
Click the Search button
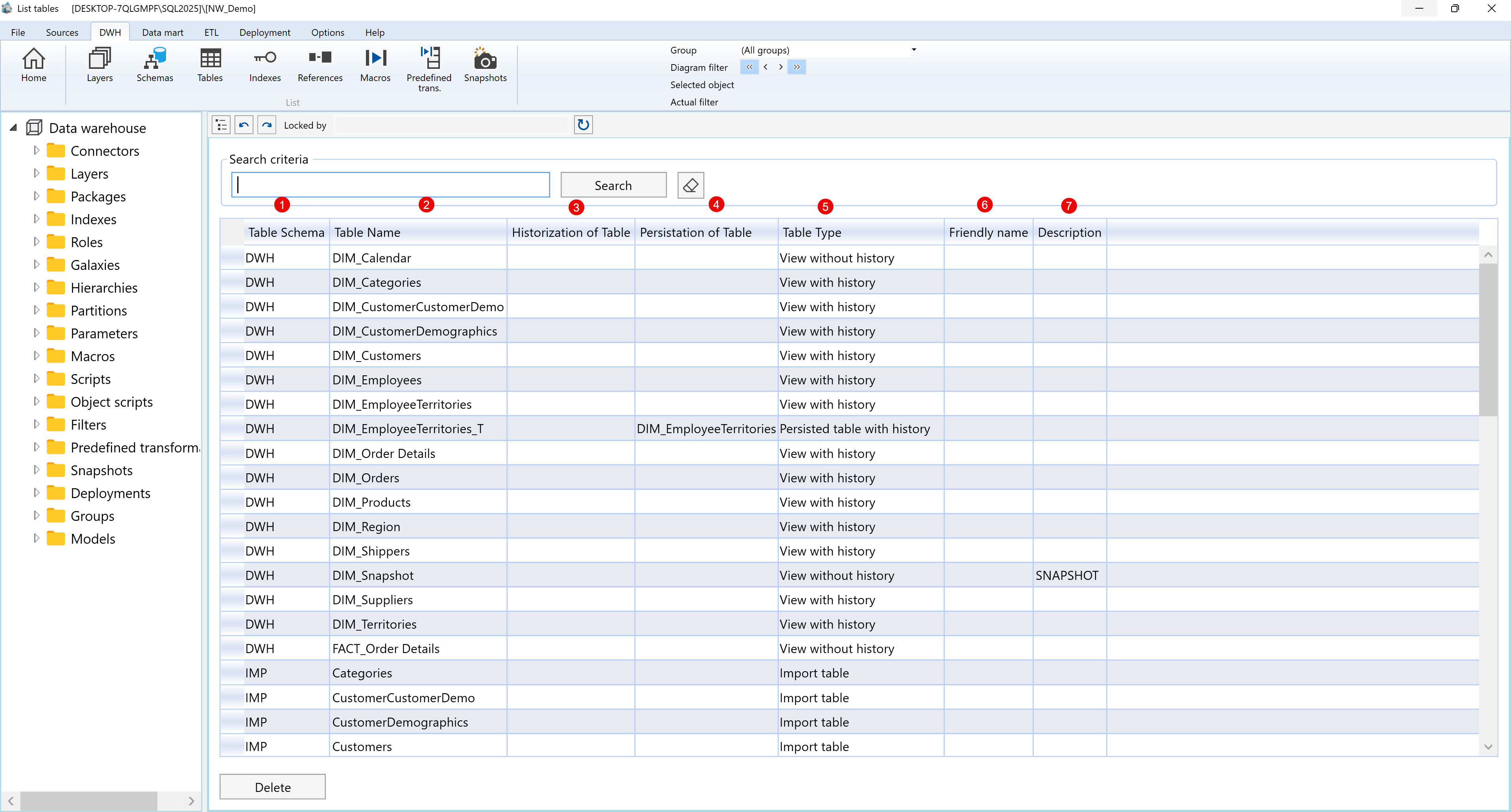(613, 185)
